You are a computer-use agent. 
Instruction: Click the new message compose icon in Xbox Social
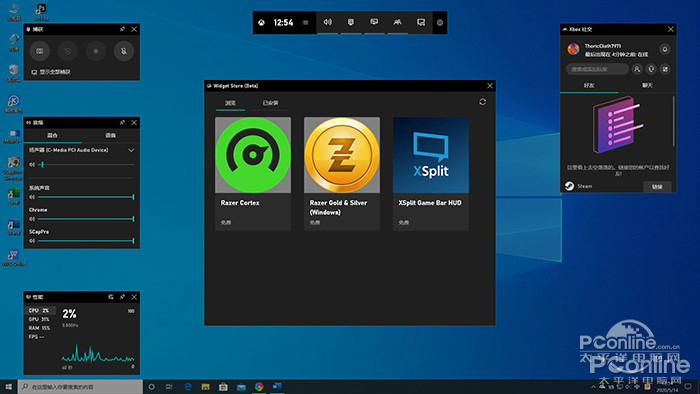(665, 69)
